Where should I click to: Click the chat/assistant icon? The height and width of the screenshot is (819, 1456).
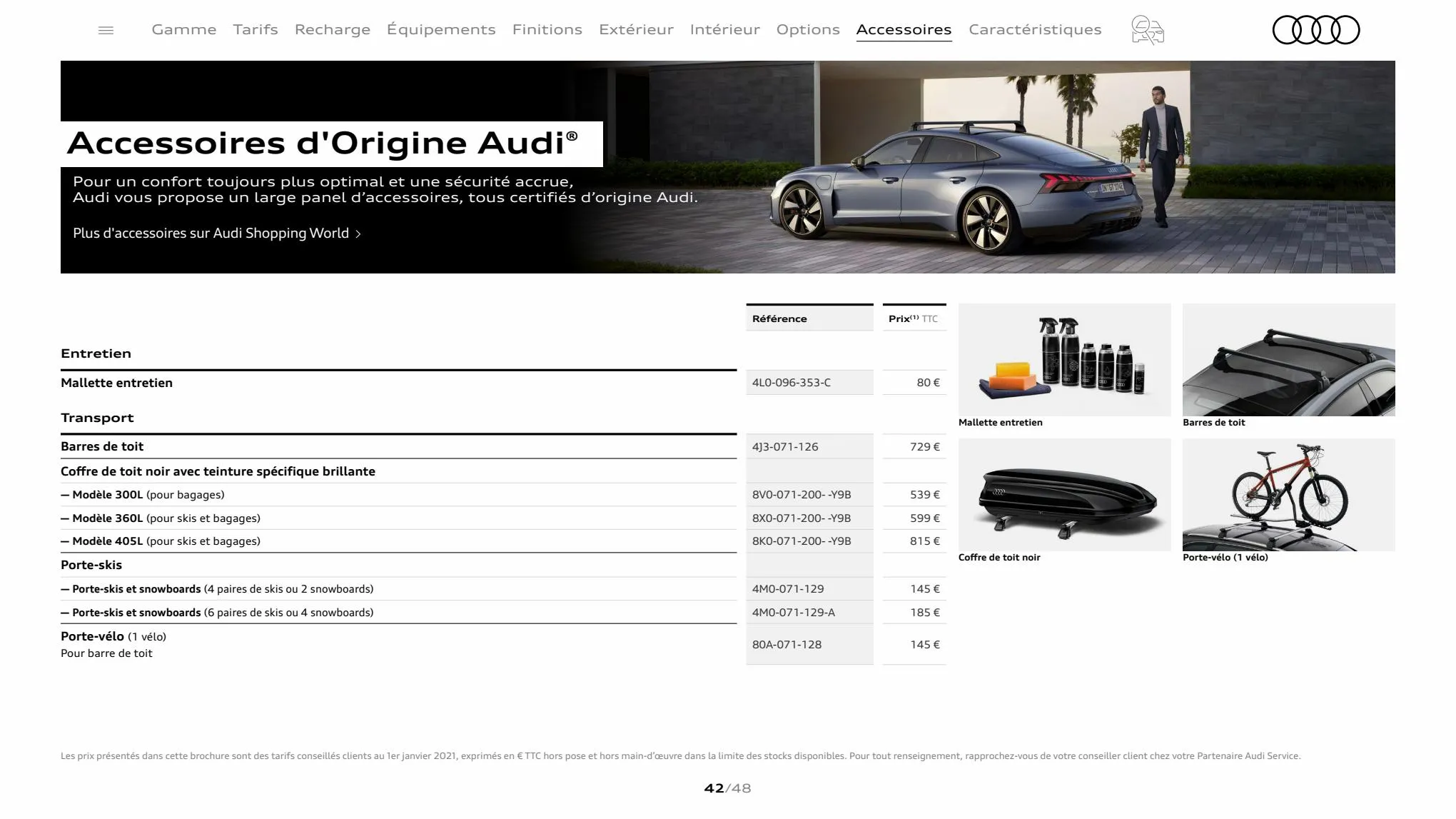[x=1147, y=29]
